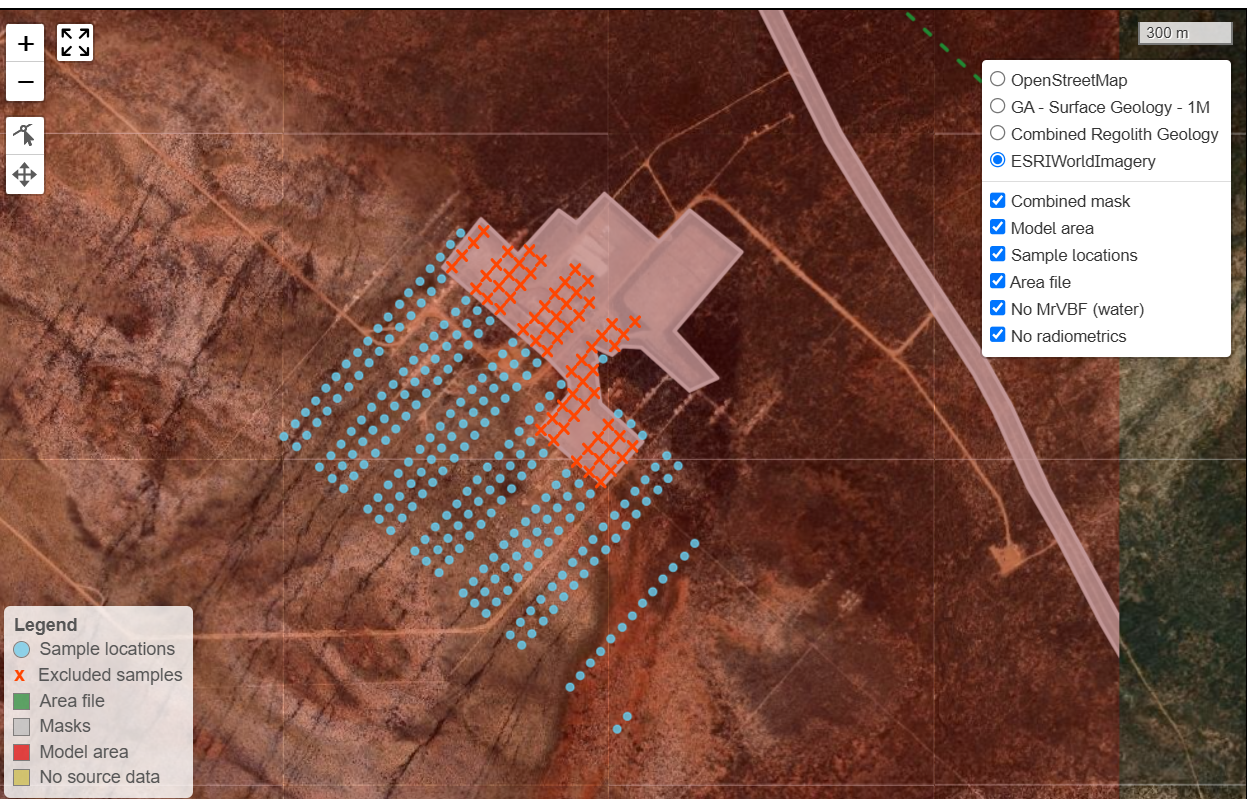Click the orange Excluded samples X symbol
This screenshot has width=1247, height=799.
(x=20, y=675)
